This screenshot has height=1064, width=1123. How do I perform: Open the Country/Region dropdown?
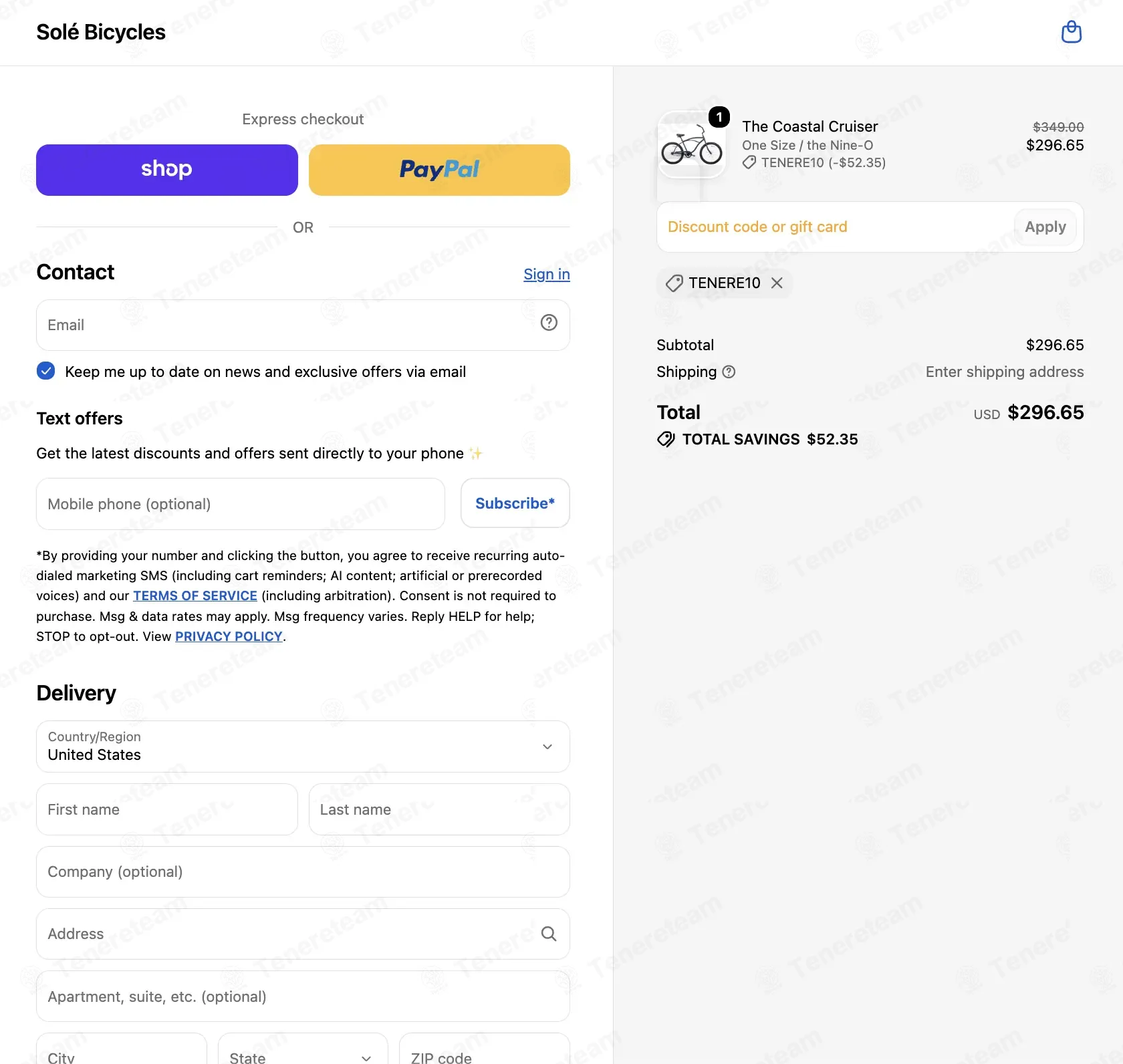click(x=303, y=747)
